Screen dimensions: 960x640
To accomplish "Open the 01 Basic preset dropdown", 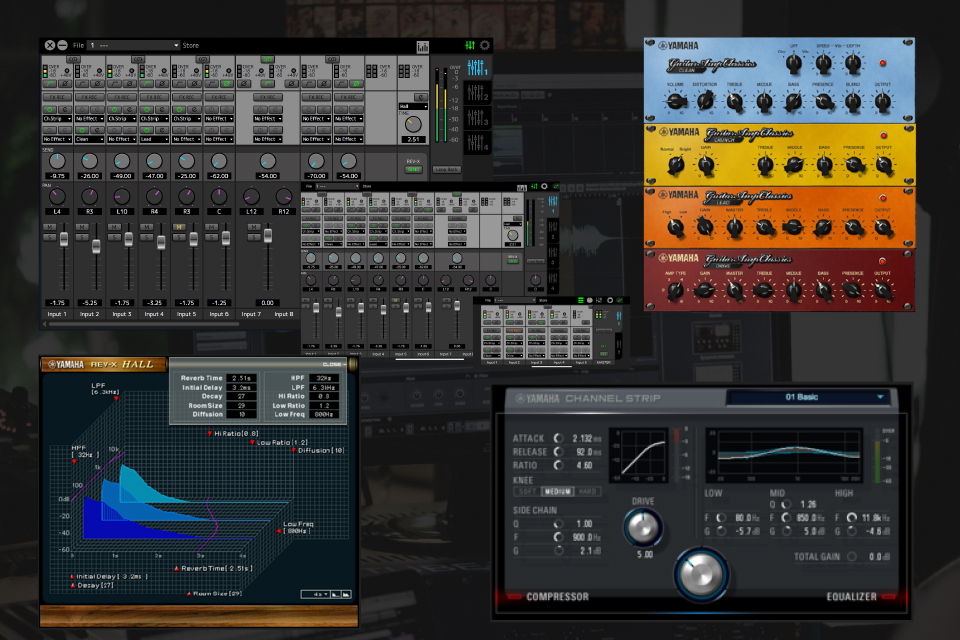I will click(x=807, y=397).
